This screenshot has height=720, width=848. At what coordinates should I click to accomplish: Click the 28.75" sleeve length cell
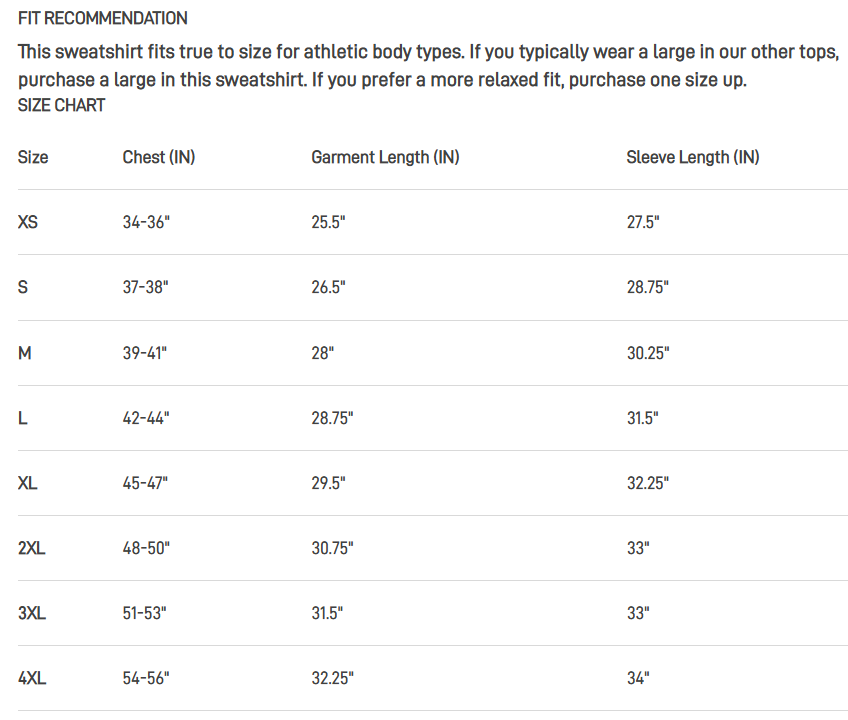648,287
